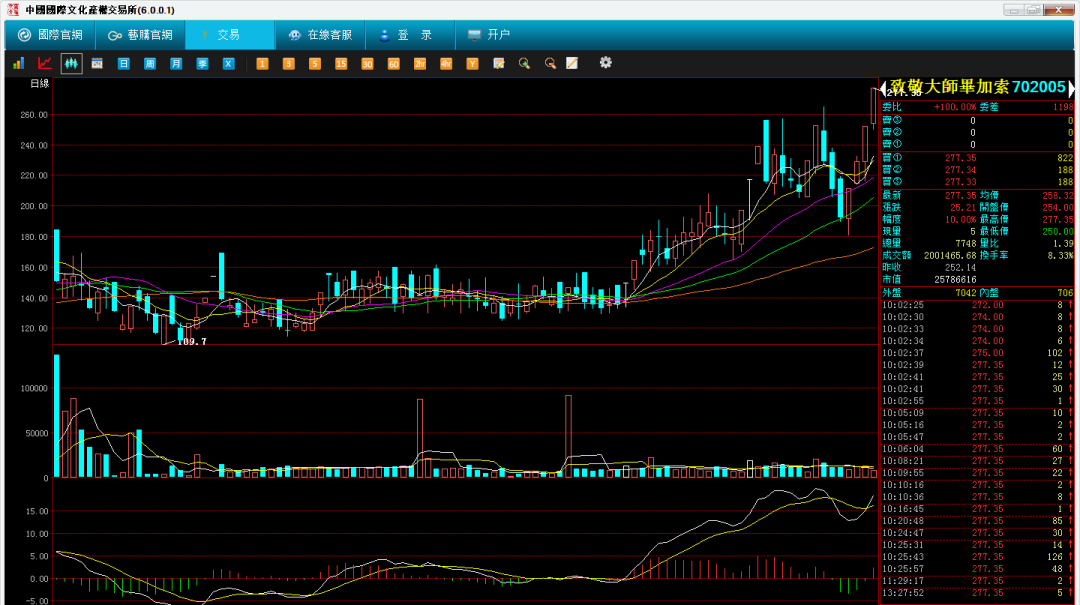Click the calendar period icon
This screenshot has width=1080, height=605.
[x=97, y=63]
